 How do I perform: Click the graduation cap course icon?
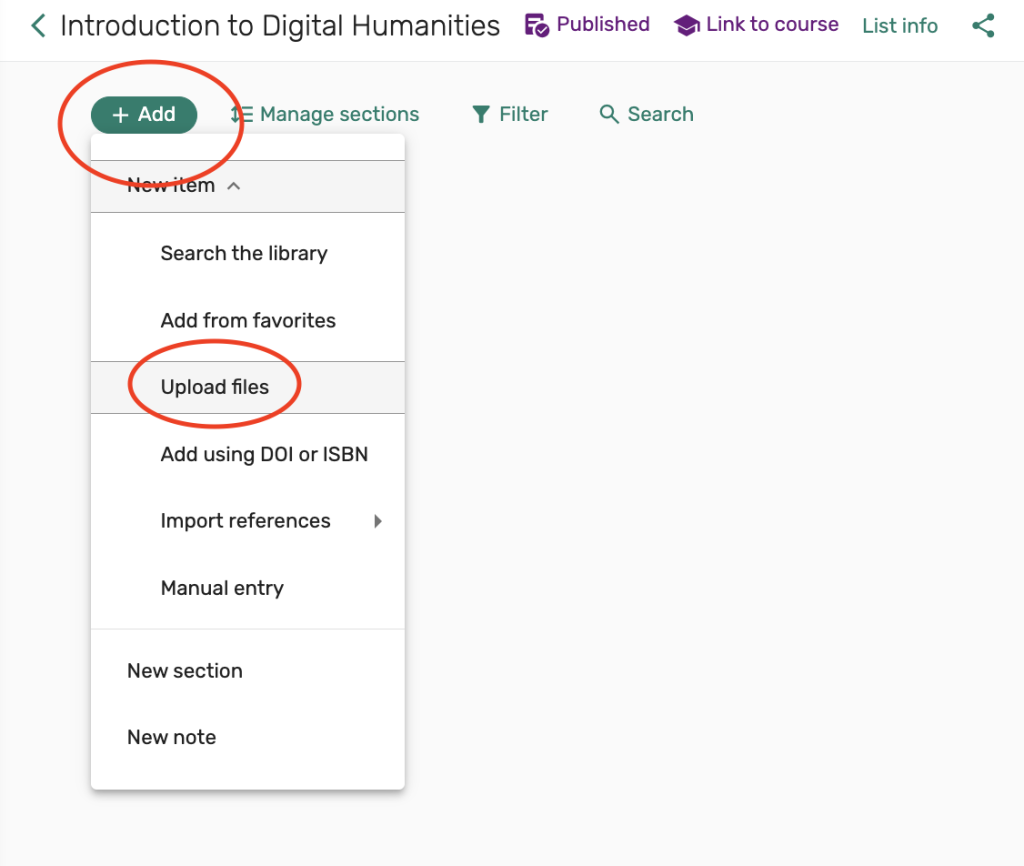pyautogui.click(x=686, y=26)
